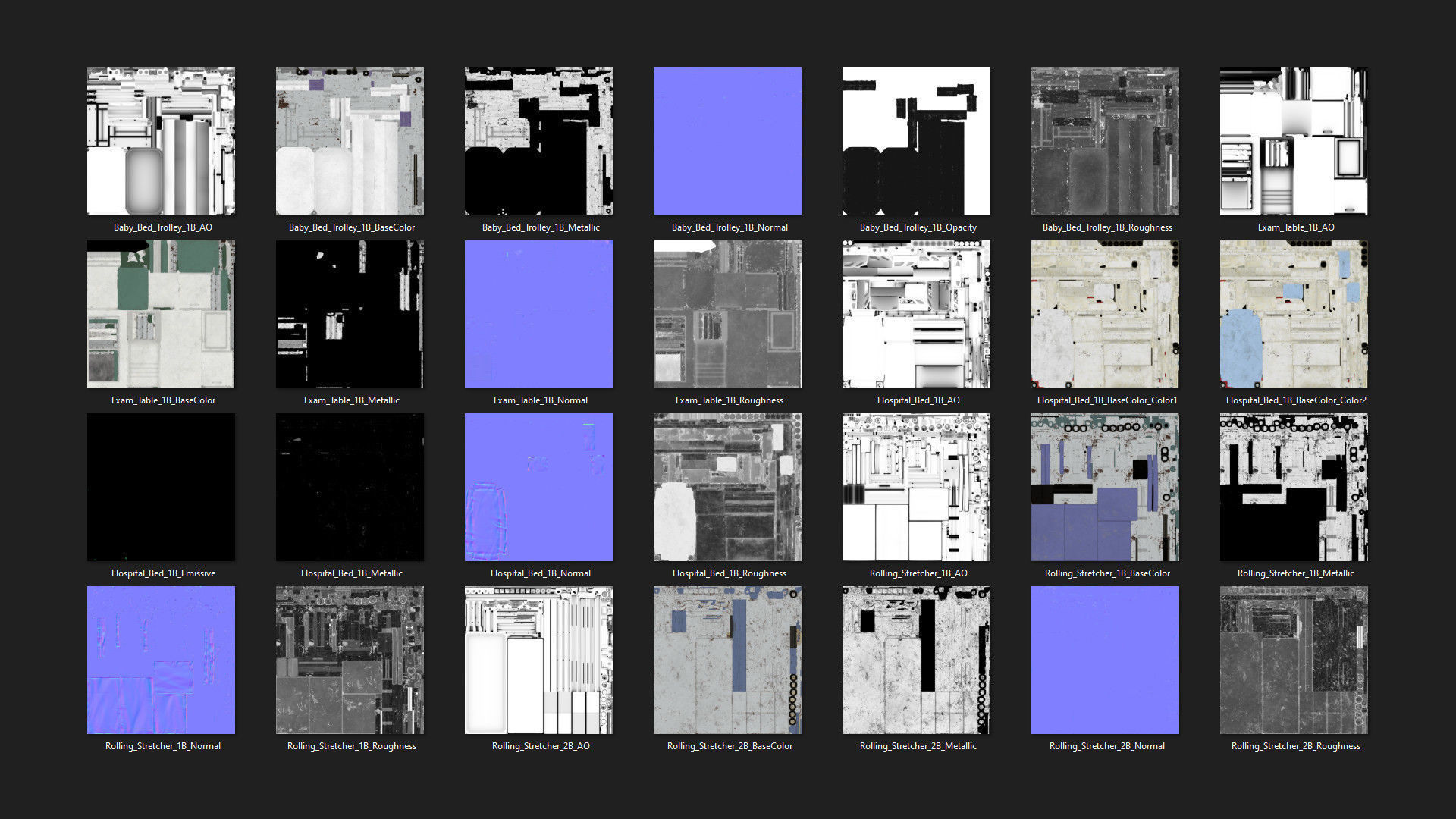
Task: Select the Rolling_Stretcher_1B_BaseColor thumbnail
Action: 1105,487
